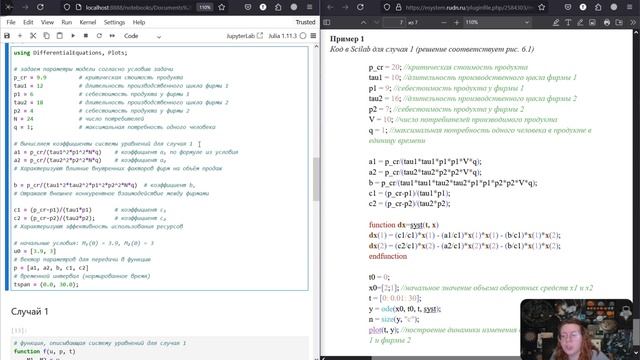Click the webcam video overlay thumbnail
Image resolution: width=640 pixels, height=360 pixels.
point(577,329)
